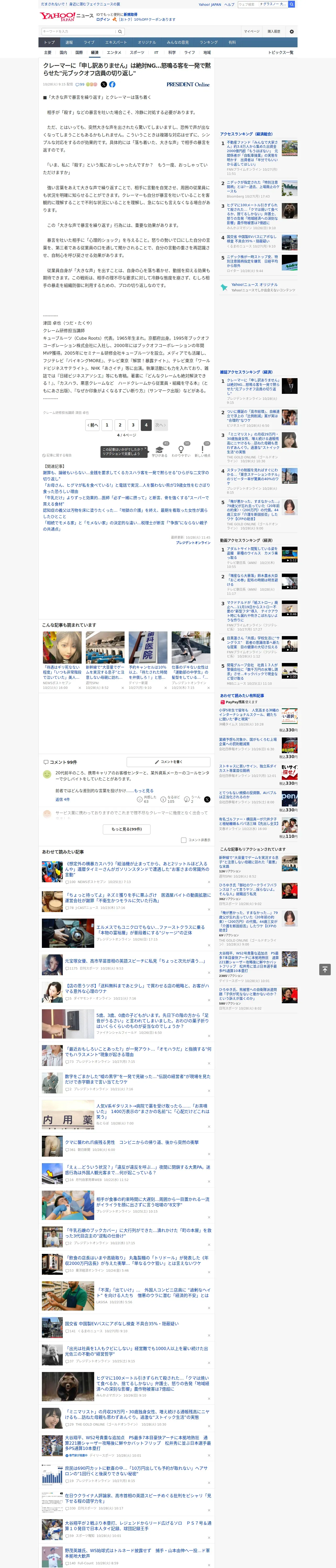Screen dimensions: 336x1568
Task: Open the マイページ link
Action: point(251,32)
